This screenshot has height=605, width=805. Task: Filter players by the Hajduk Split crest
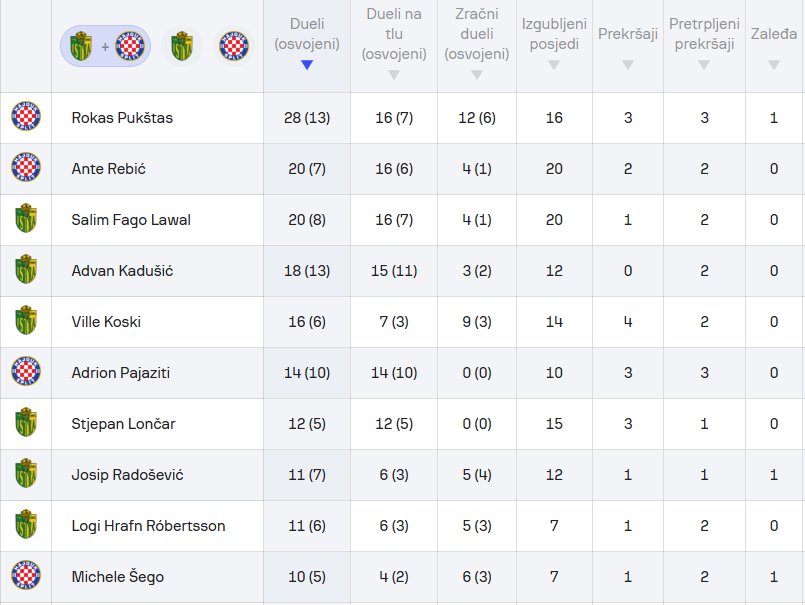coord(233,46)
